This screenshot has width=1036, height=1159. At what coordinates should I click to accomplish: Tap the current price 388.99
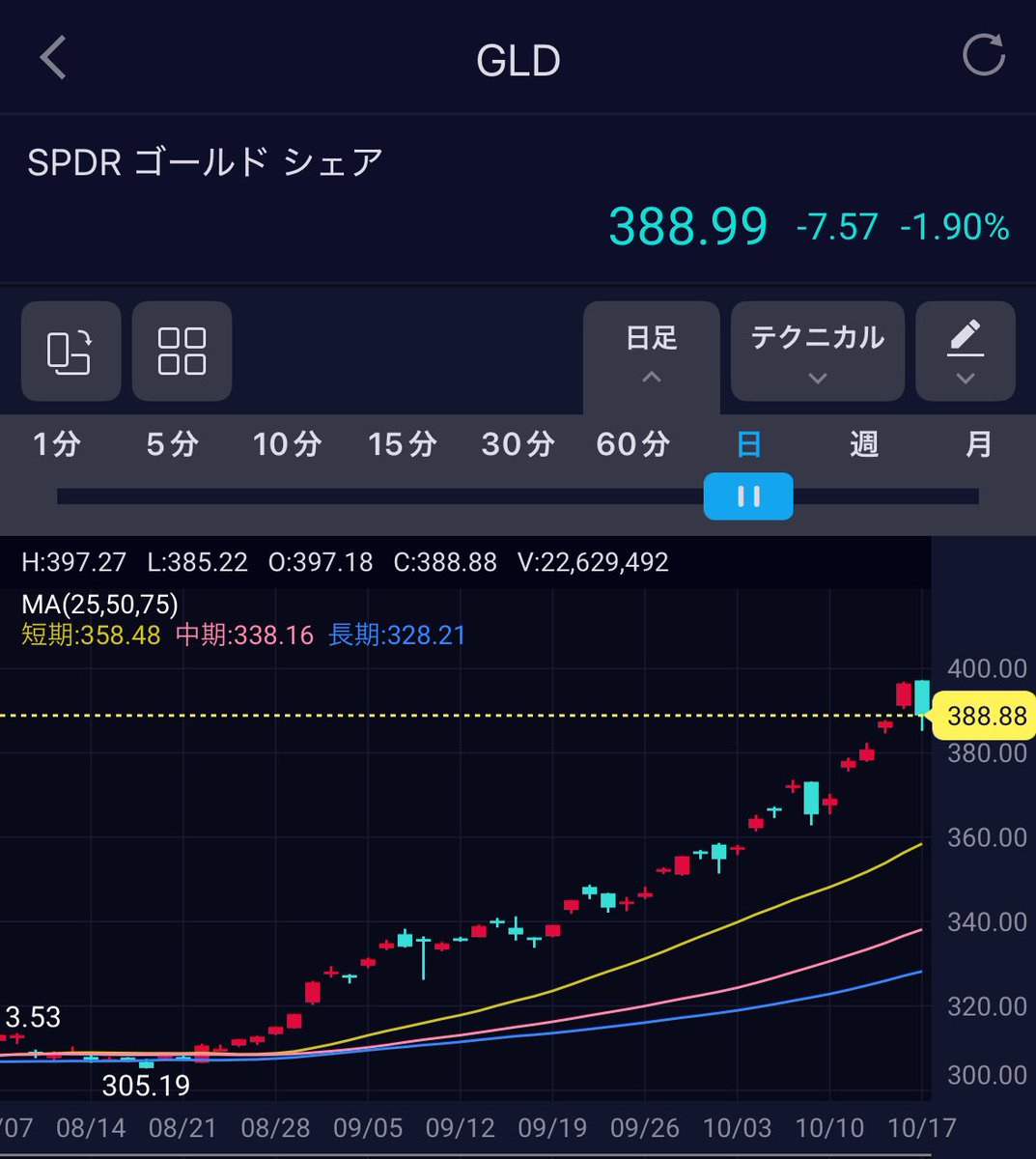[687, 227]
